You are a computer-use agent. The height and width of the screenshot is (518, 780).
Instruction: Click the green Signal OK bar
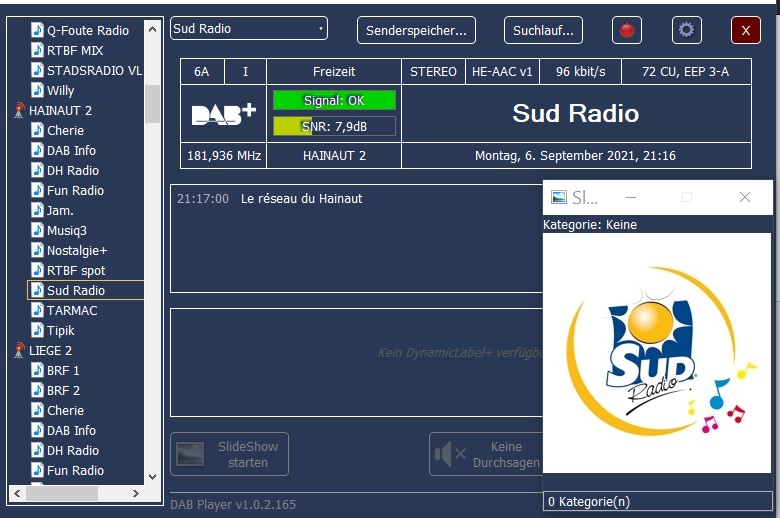pos(334,100)
